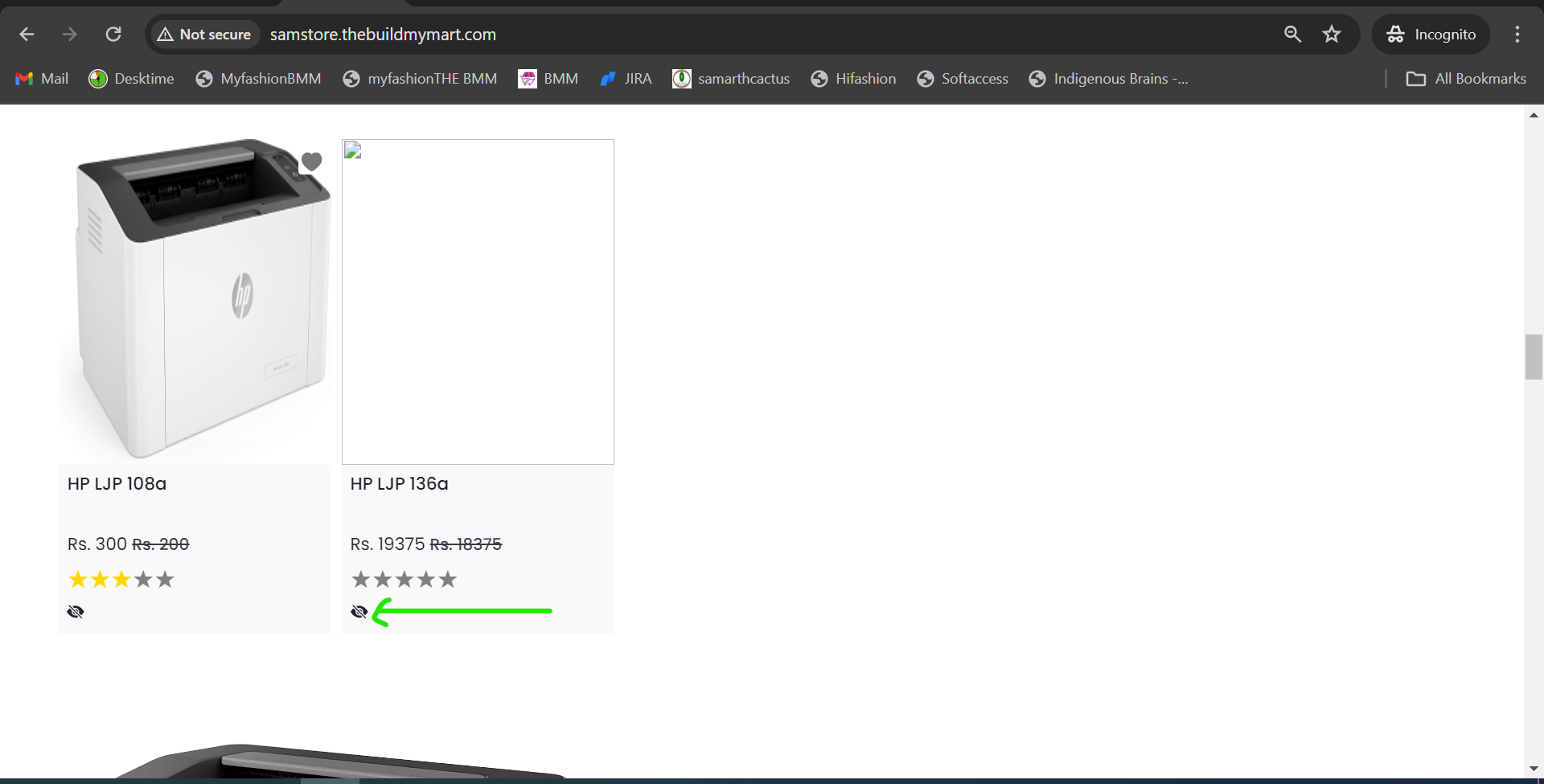
Task: Click the struck-through Rs. 18375 price
Action: pos(466,544)
